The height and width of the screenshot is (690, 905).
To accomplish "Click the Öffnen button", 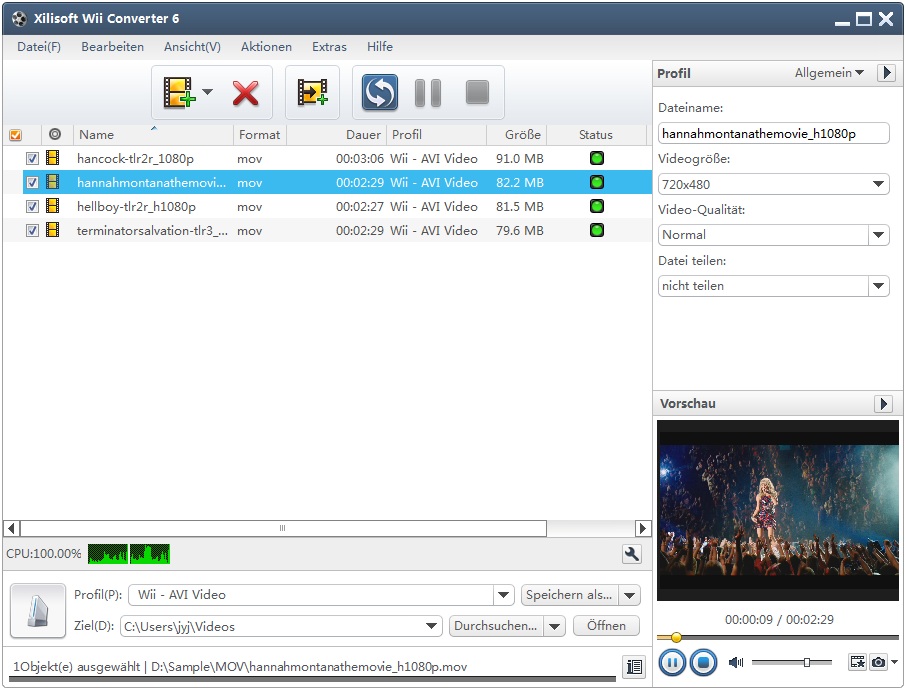I will 606,626.
